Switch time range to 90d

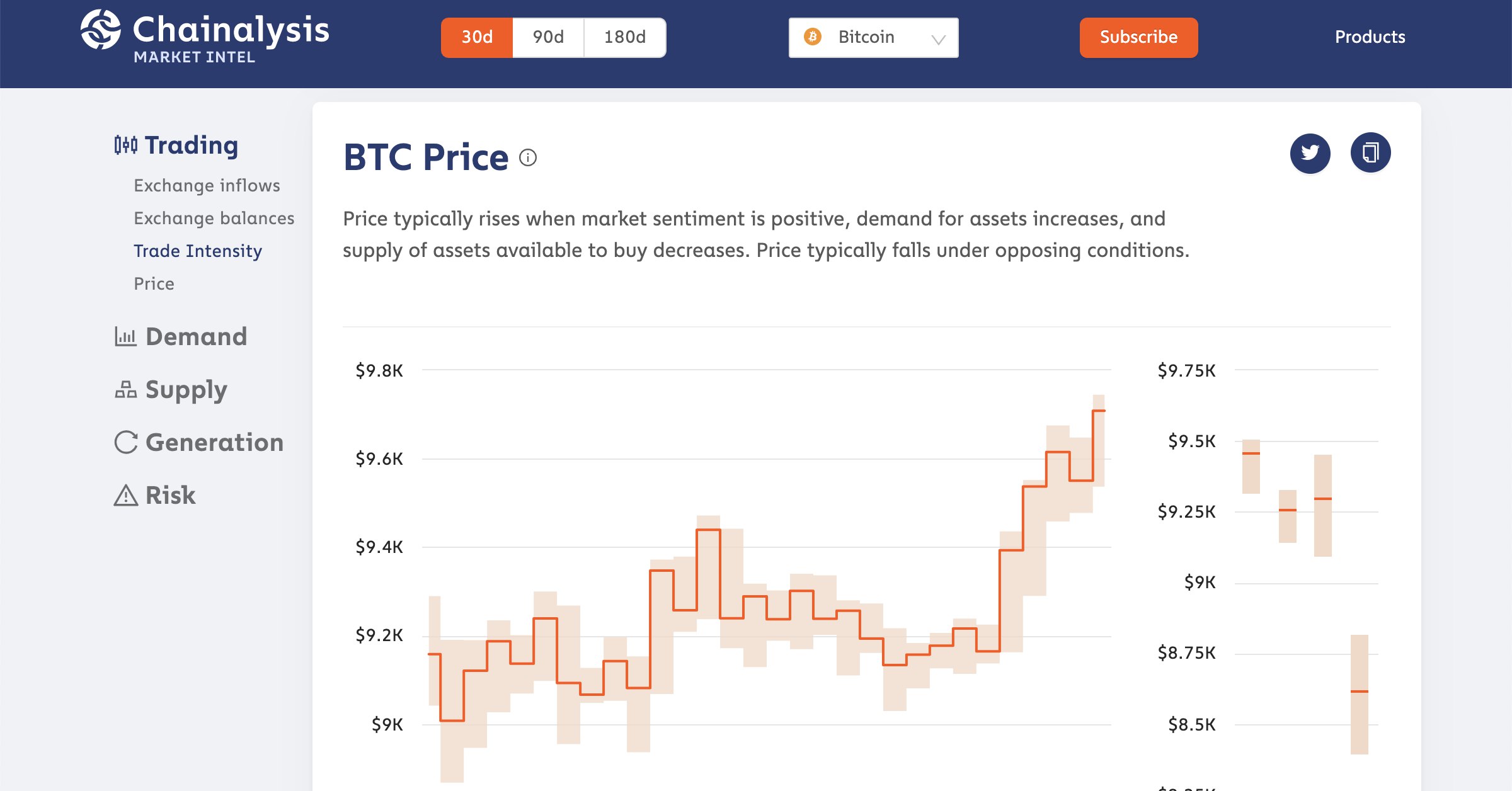pyautogui.click(x=548, y=37)
